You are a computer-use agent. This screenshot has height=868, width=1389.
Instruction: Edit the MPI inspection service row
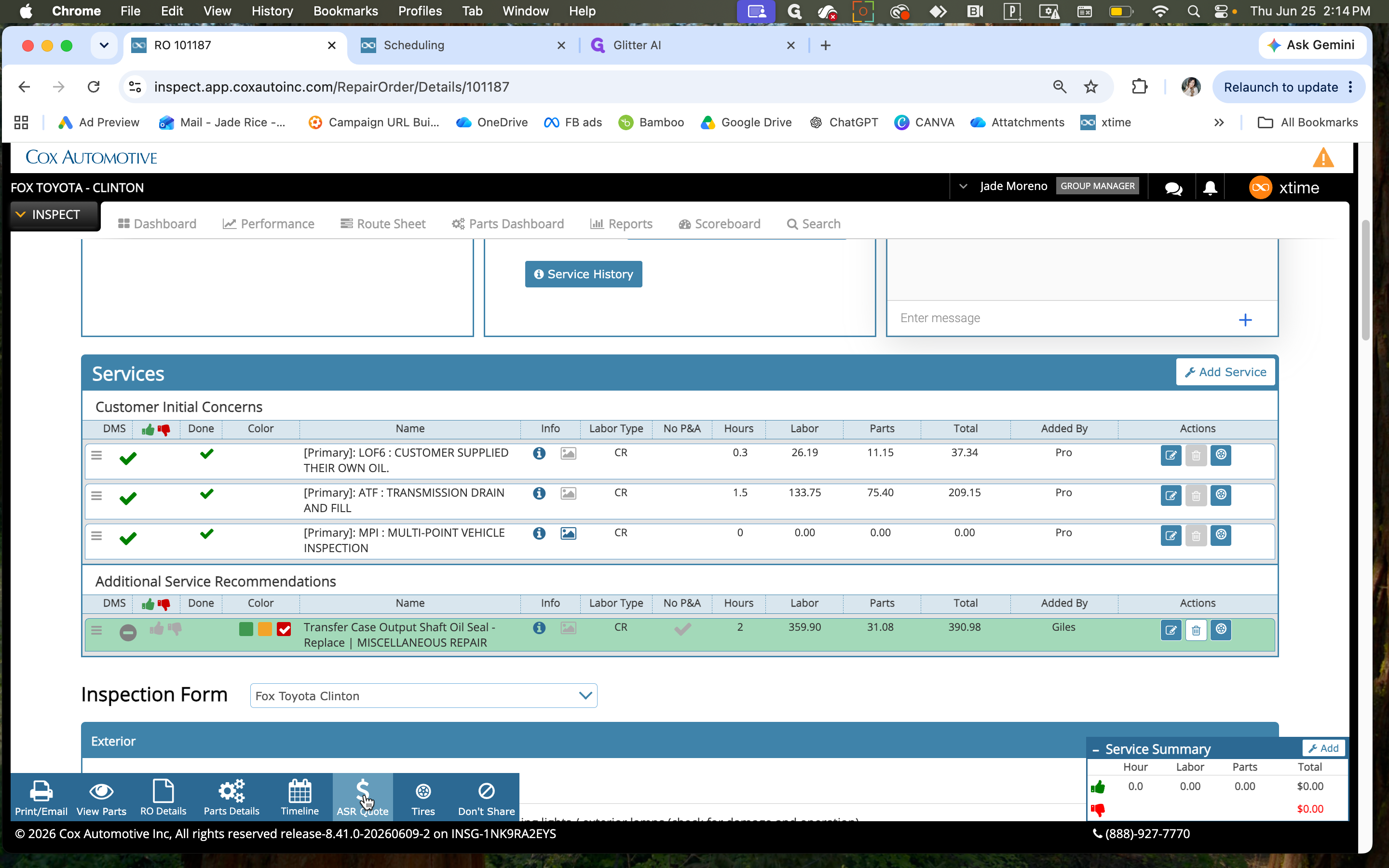pos(1171,536)
